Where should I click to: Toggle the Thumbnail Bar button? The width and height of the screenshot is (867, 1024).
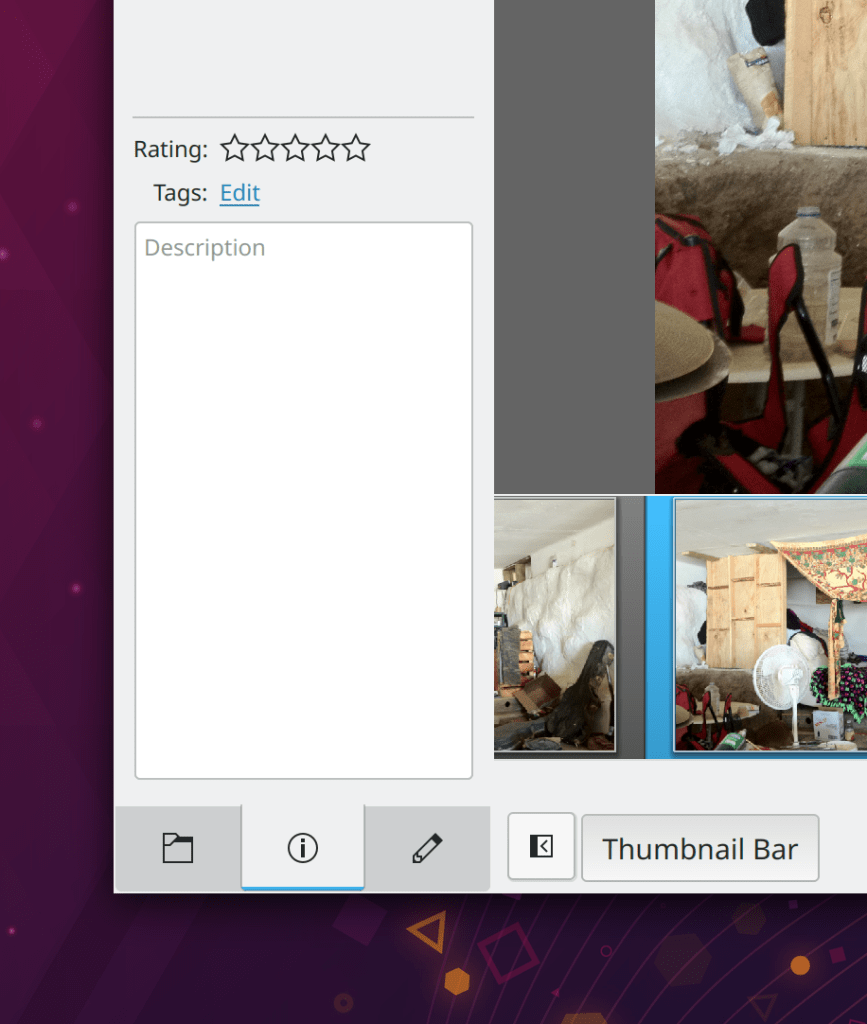tap(700, 849)
